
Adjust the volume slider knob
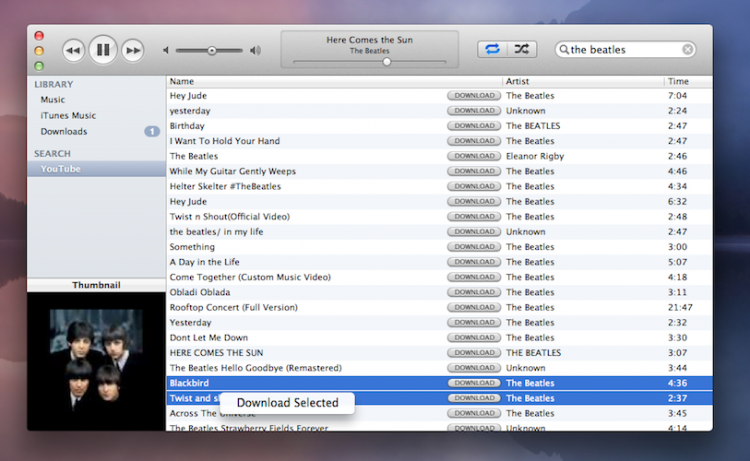(x=211, y=50)
